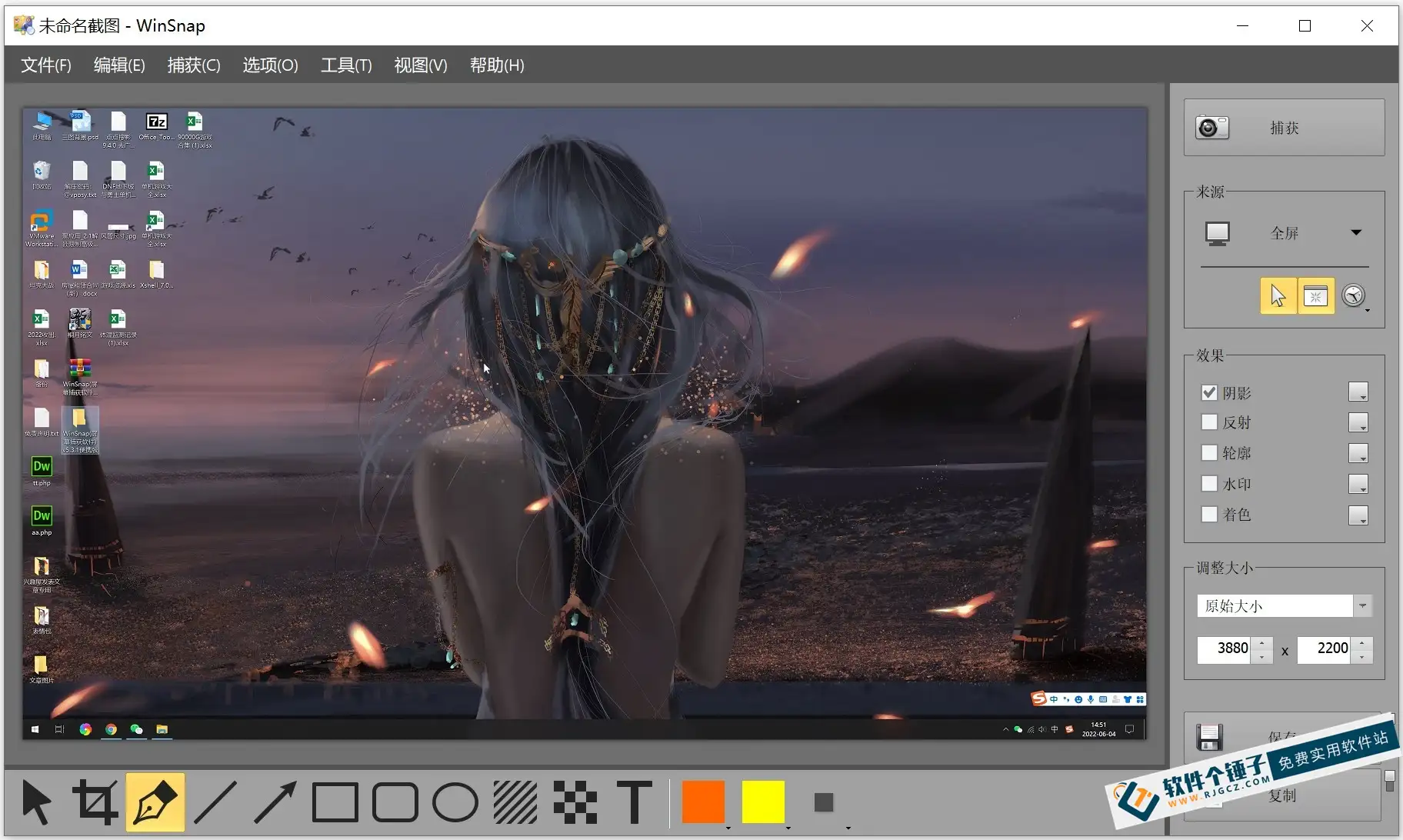Click the VMware Workstation desktop icon
1403x840 pixels.
pos(42,228)
